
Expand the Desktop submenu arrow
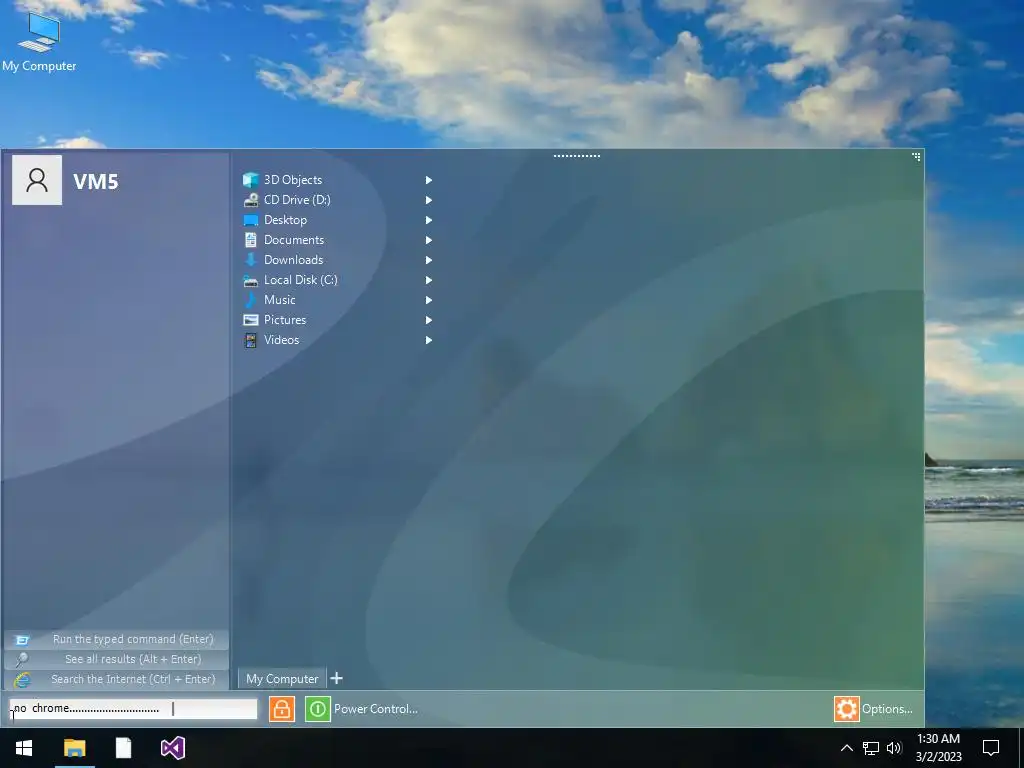429,220
